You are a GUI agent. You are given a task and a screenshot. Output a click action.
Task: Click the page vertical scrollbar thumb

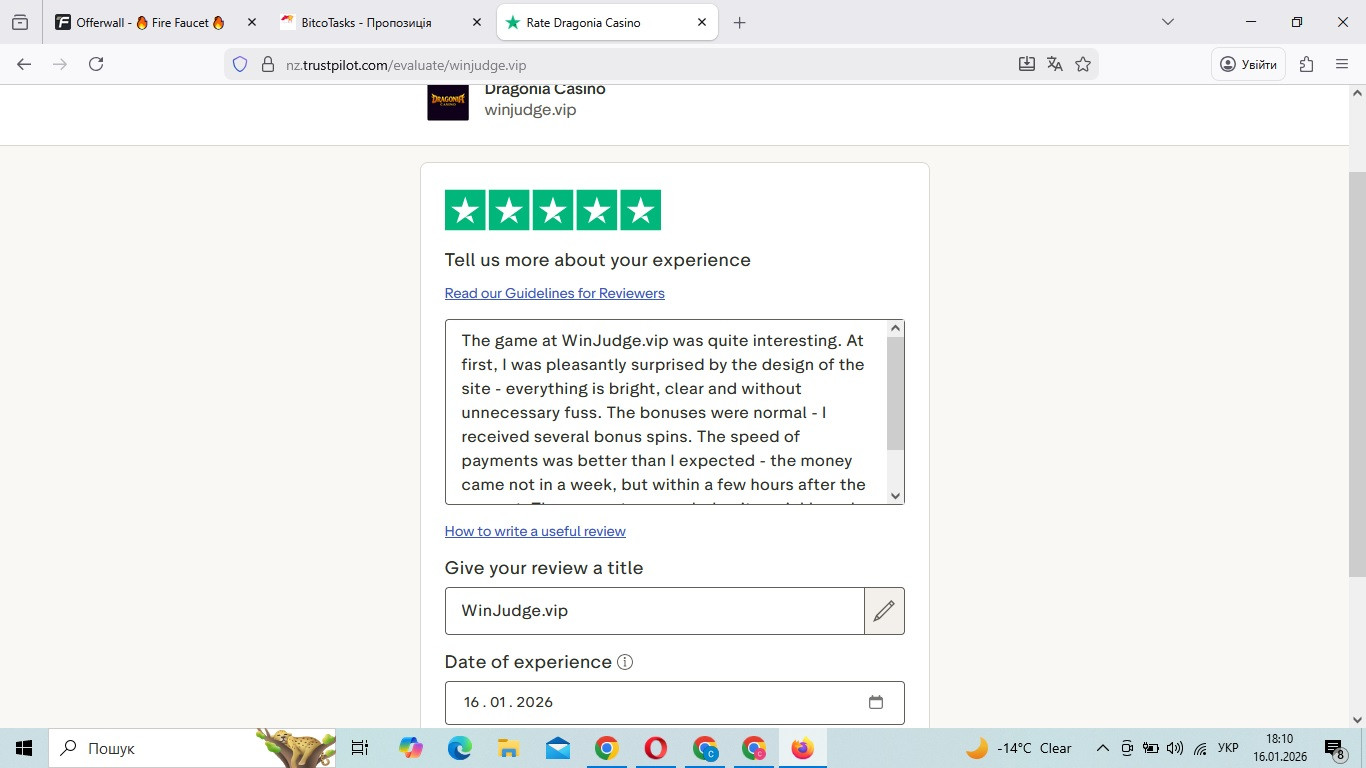coord(1357,374)
